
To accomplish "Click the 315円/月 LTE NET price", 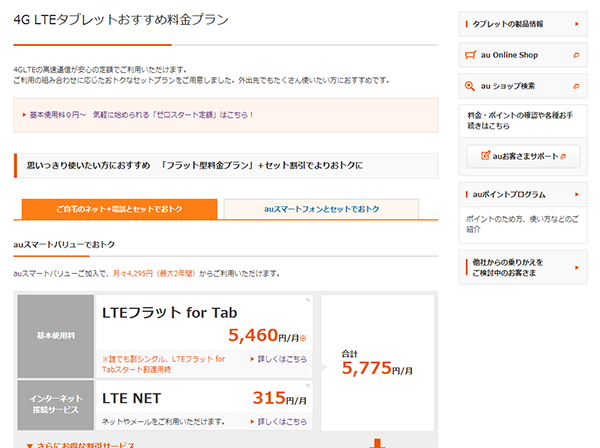I will 280,398.
